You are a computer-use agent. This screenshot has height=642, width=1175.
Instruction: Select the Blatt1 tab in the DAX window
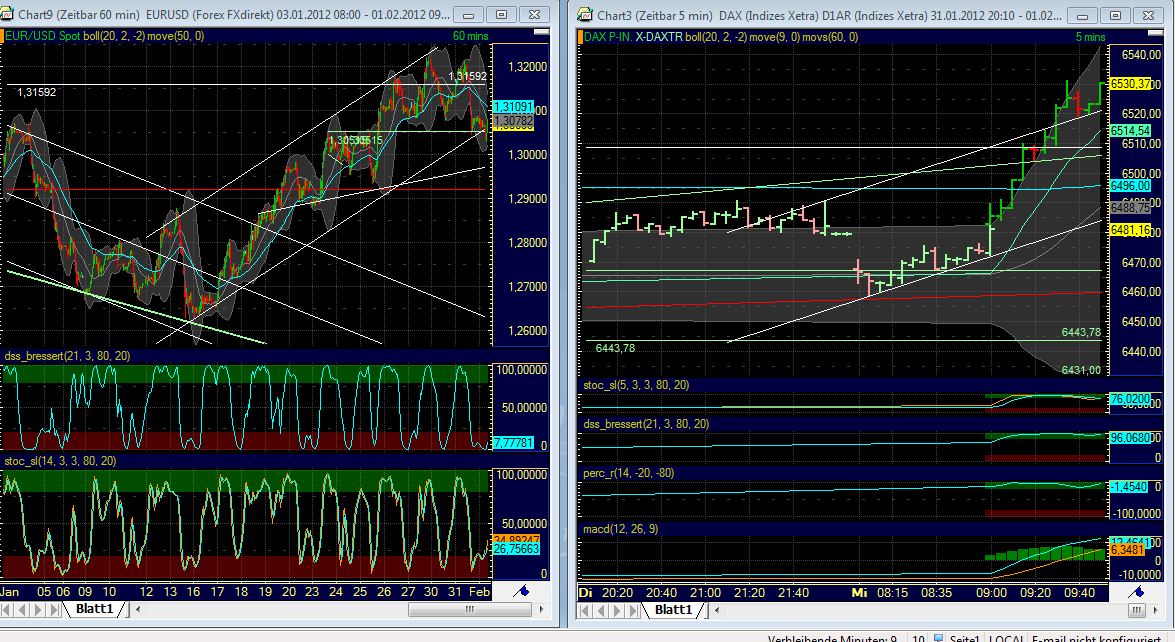pyautogui.click(x=675, y=609)
